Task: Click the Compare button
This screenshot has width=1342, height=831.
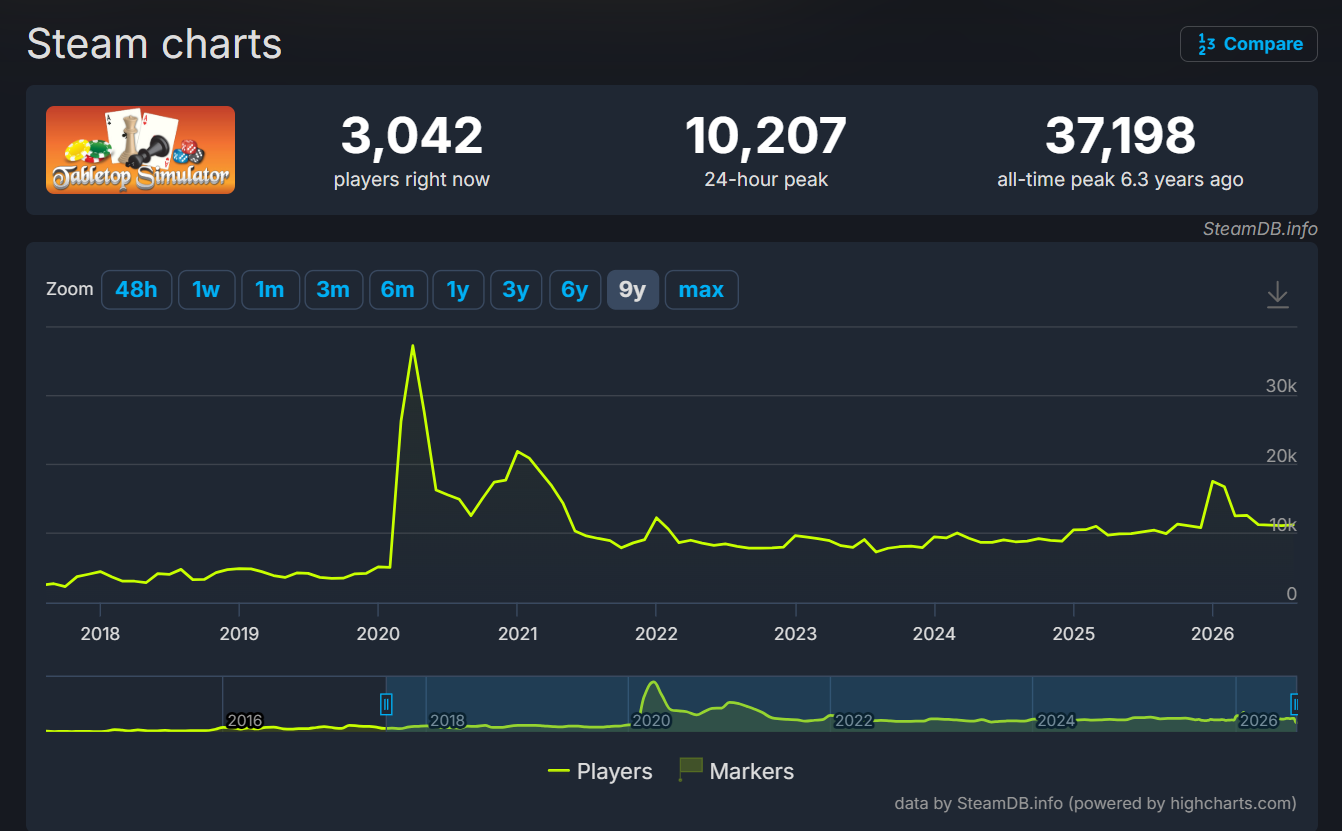Action: [1249, 44]
